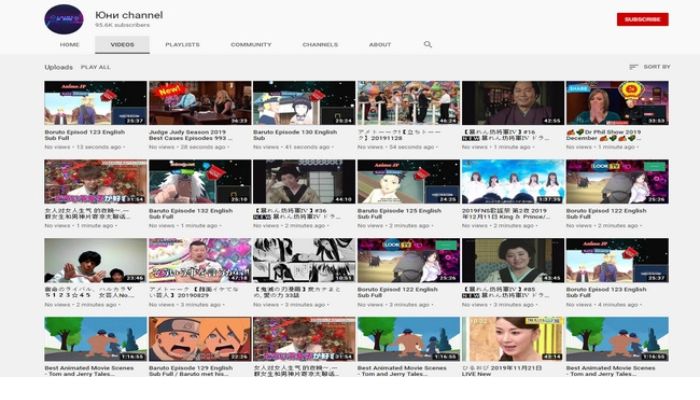Switch to the Home tab
This screenshot has height=400, width=700.
click(x=69, y=45)
